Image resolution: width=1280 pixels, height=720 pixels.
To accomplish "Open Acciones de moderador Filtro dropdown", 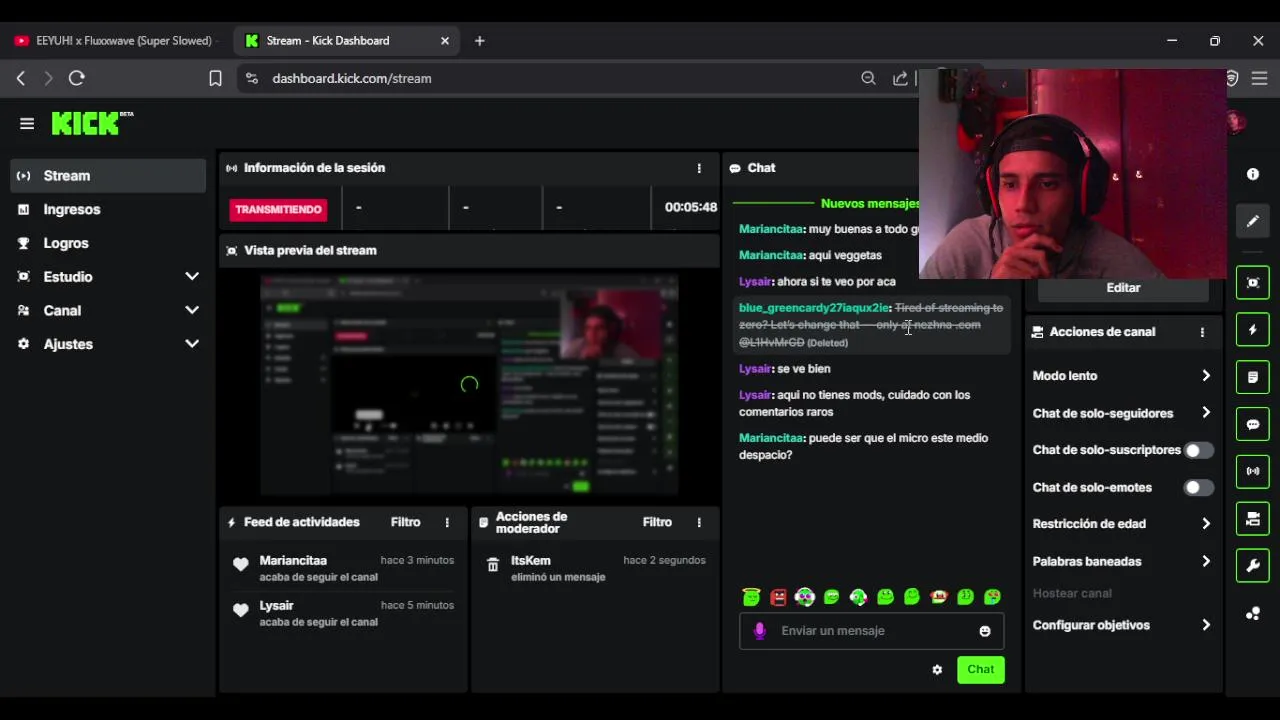I will point(657,522).
